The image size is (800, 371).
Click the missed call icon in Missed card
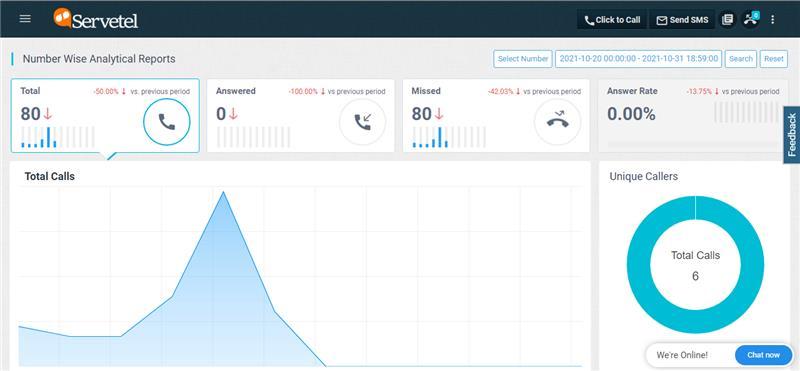click(x=557, y=122)
